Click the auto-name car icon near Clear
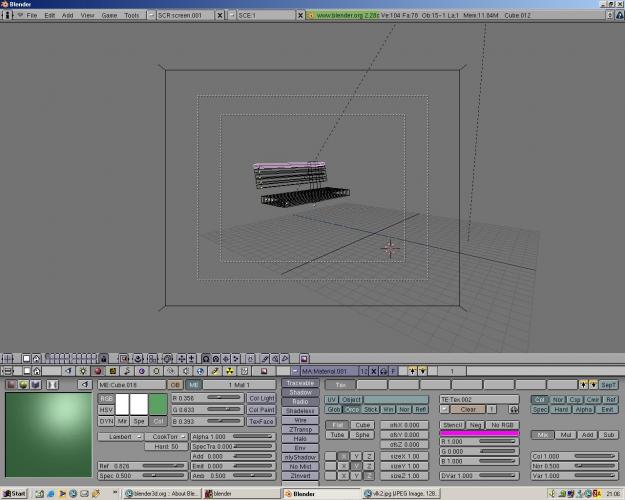 pos(513,409)
